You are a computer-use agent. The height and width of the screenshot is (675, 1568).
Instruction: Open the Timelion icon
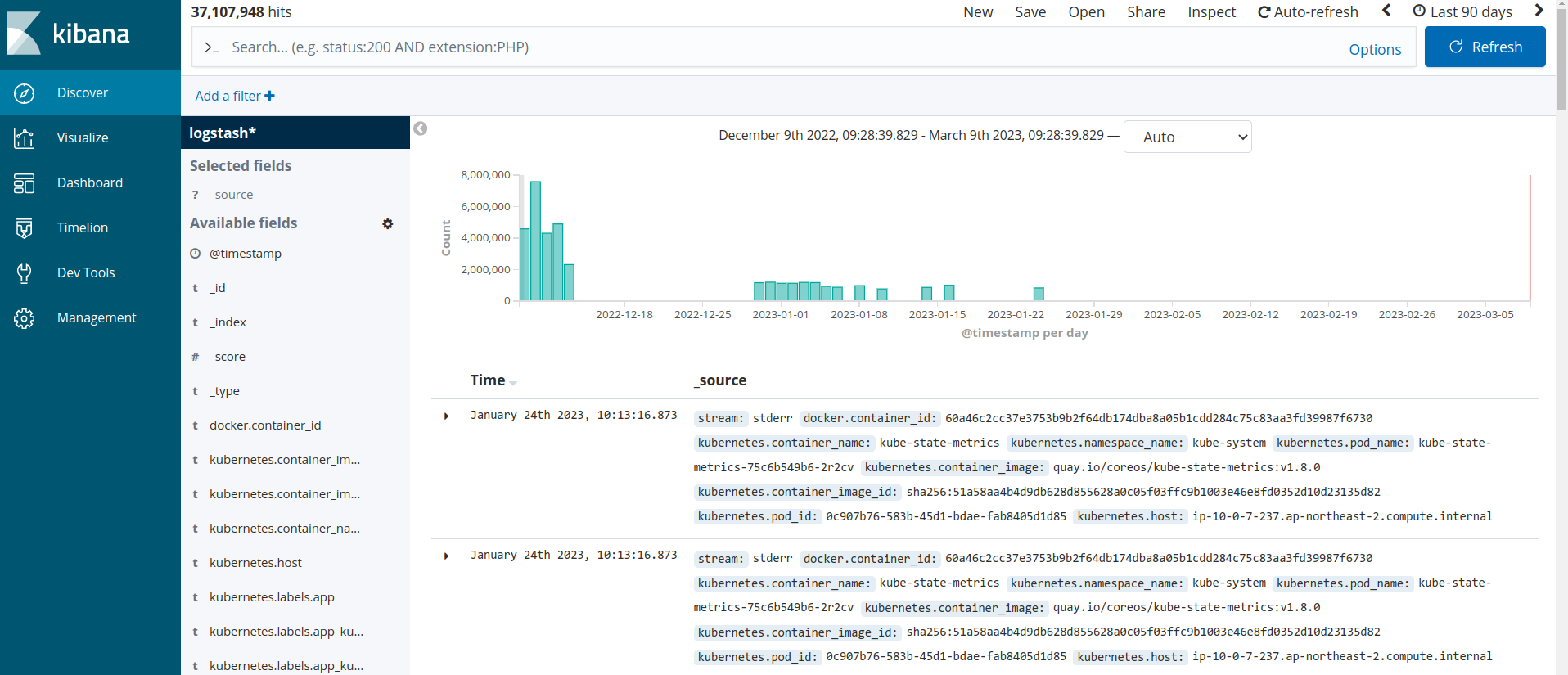coord(25,228)
